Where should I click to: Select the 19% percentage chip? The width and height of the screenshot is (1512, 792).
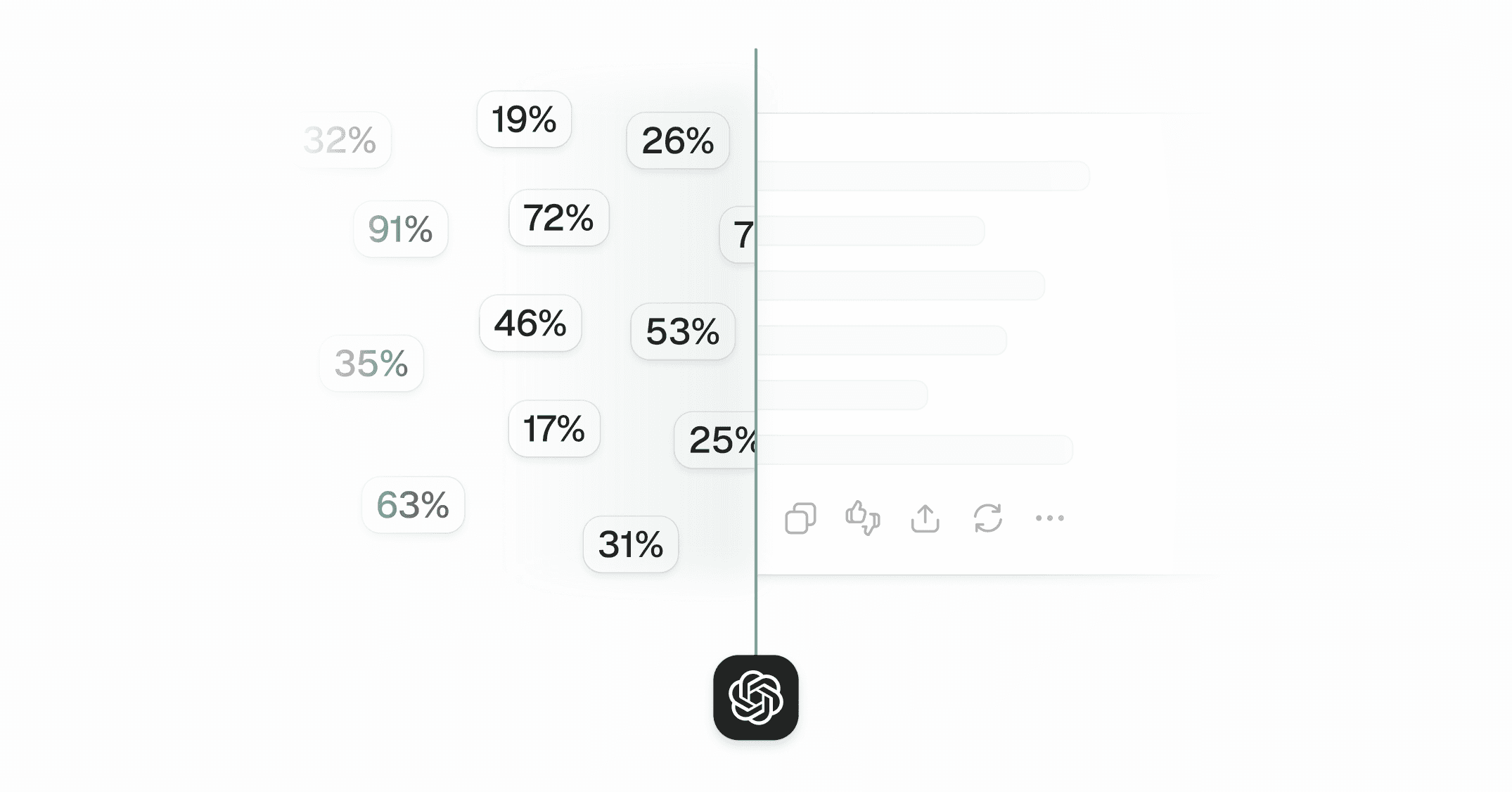click(x=524, y=119)
